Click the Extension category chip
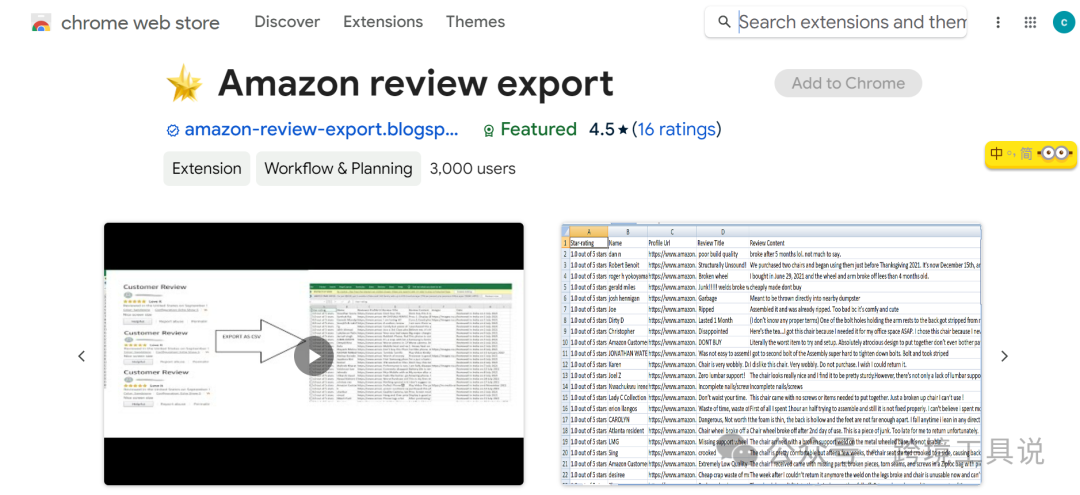Viewport: 1080px width, 495px height. click(207, 169)
